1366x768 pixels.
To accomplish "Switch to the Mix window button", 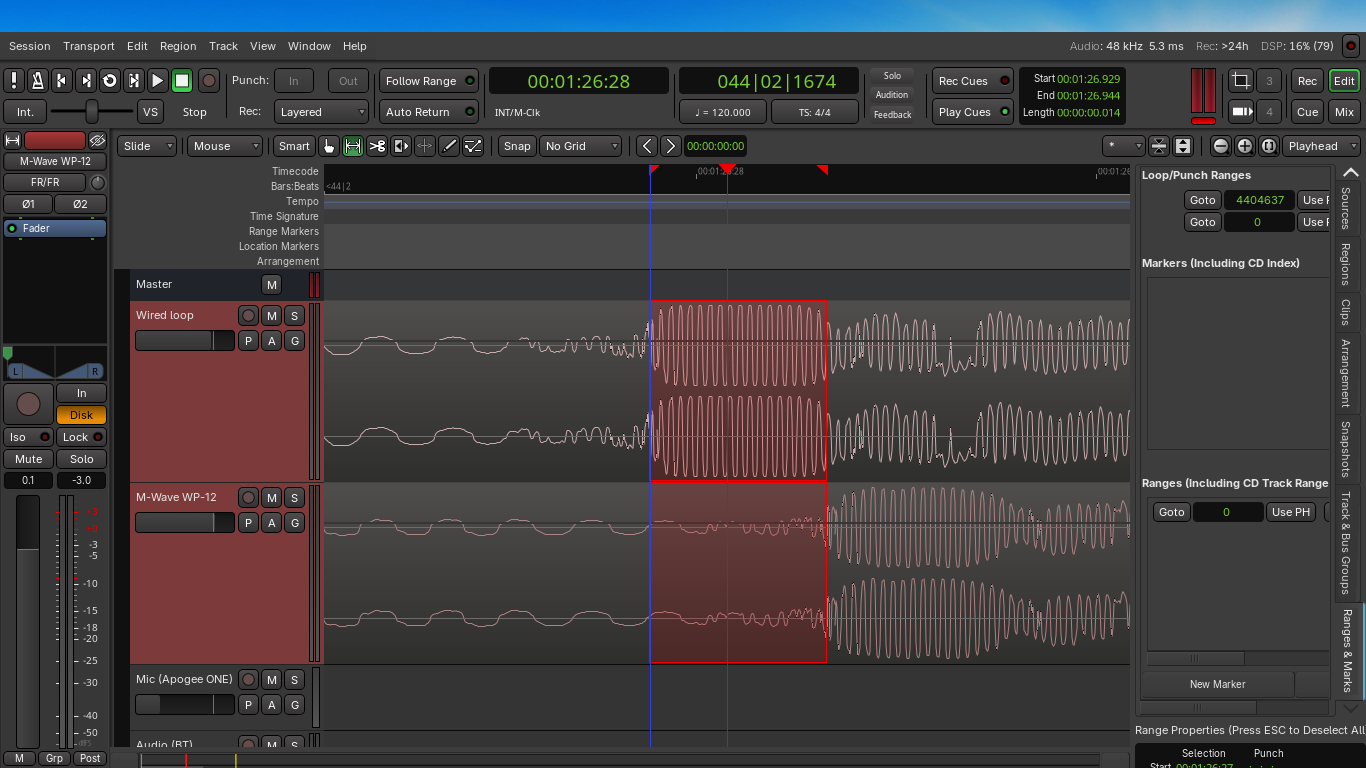I will 1344,112.
